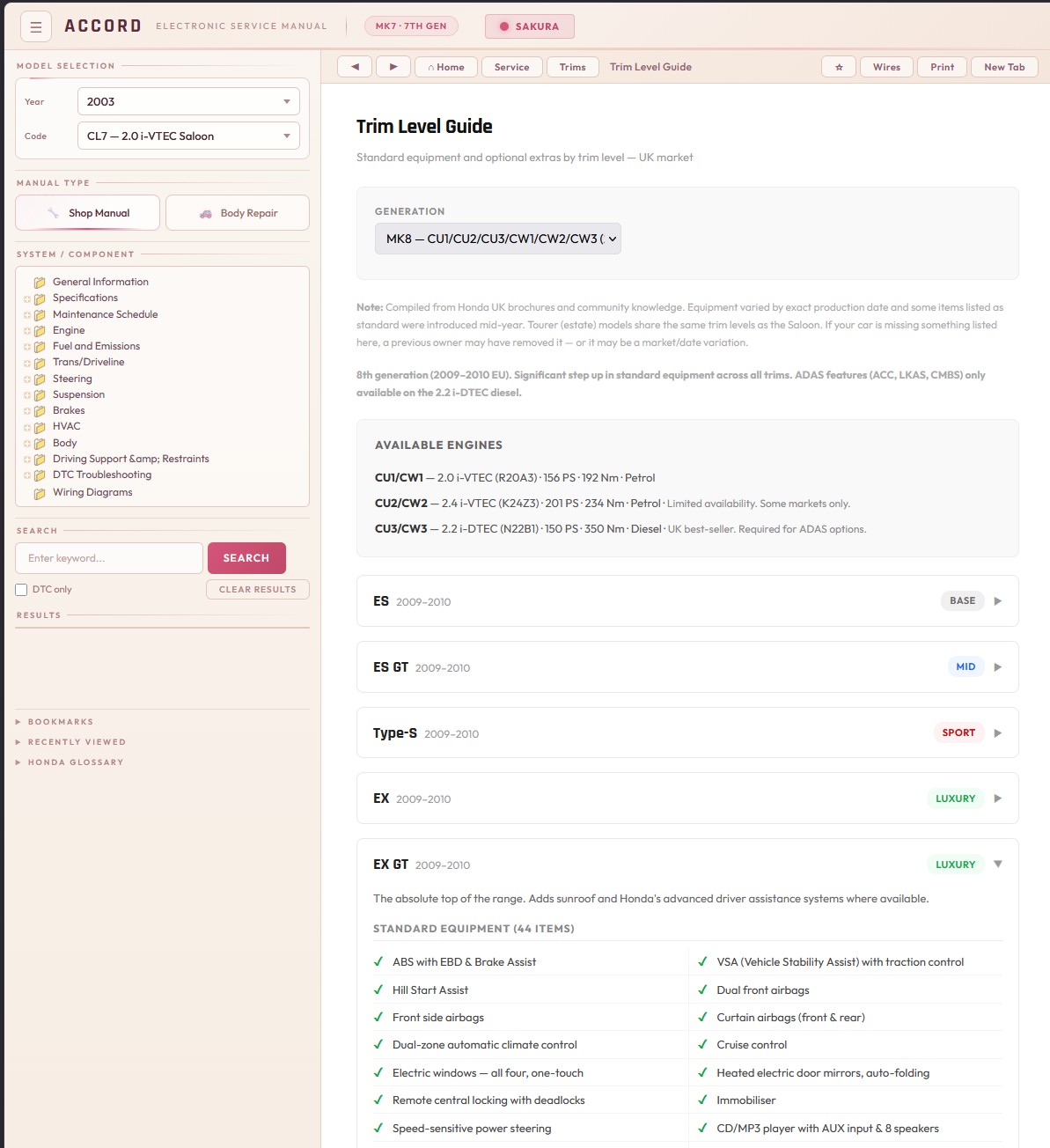Screen dimensions: 1050x1148
Task: Click the forward navigation arrow
Action: (x=393, y=67)
